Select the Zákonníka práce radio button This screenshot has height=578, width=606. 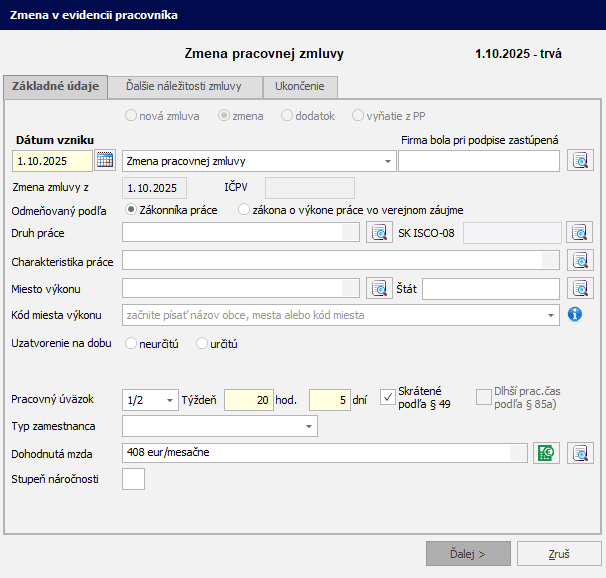click(x=131, y=210)
